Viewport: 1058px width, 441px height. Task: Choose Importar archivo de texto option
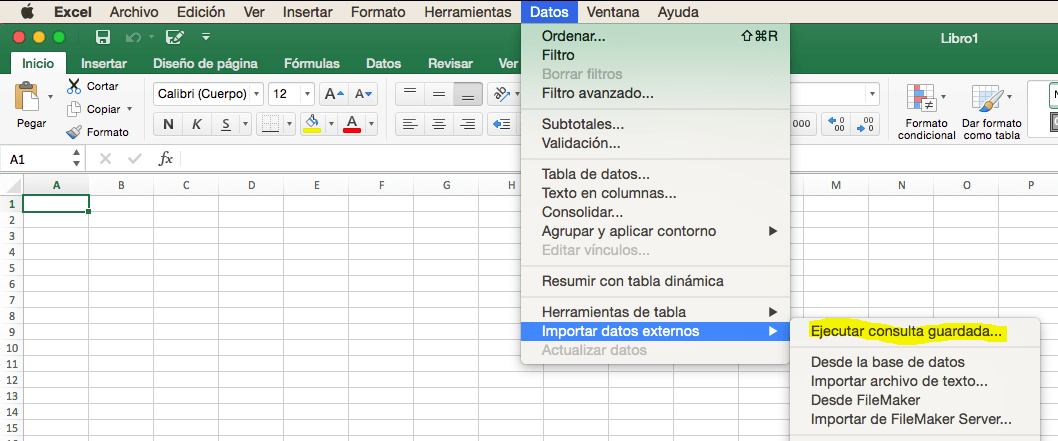point(899,382)
